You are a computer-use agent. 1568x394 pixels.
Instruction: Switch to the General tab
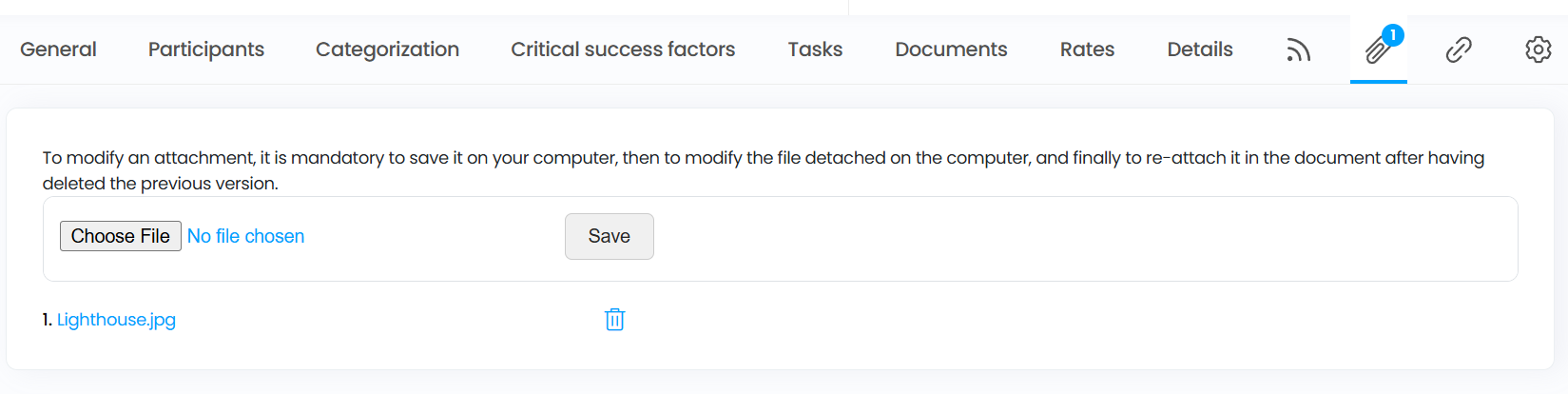58,49
